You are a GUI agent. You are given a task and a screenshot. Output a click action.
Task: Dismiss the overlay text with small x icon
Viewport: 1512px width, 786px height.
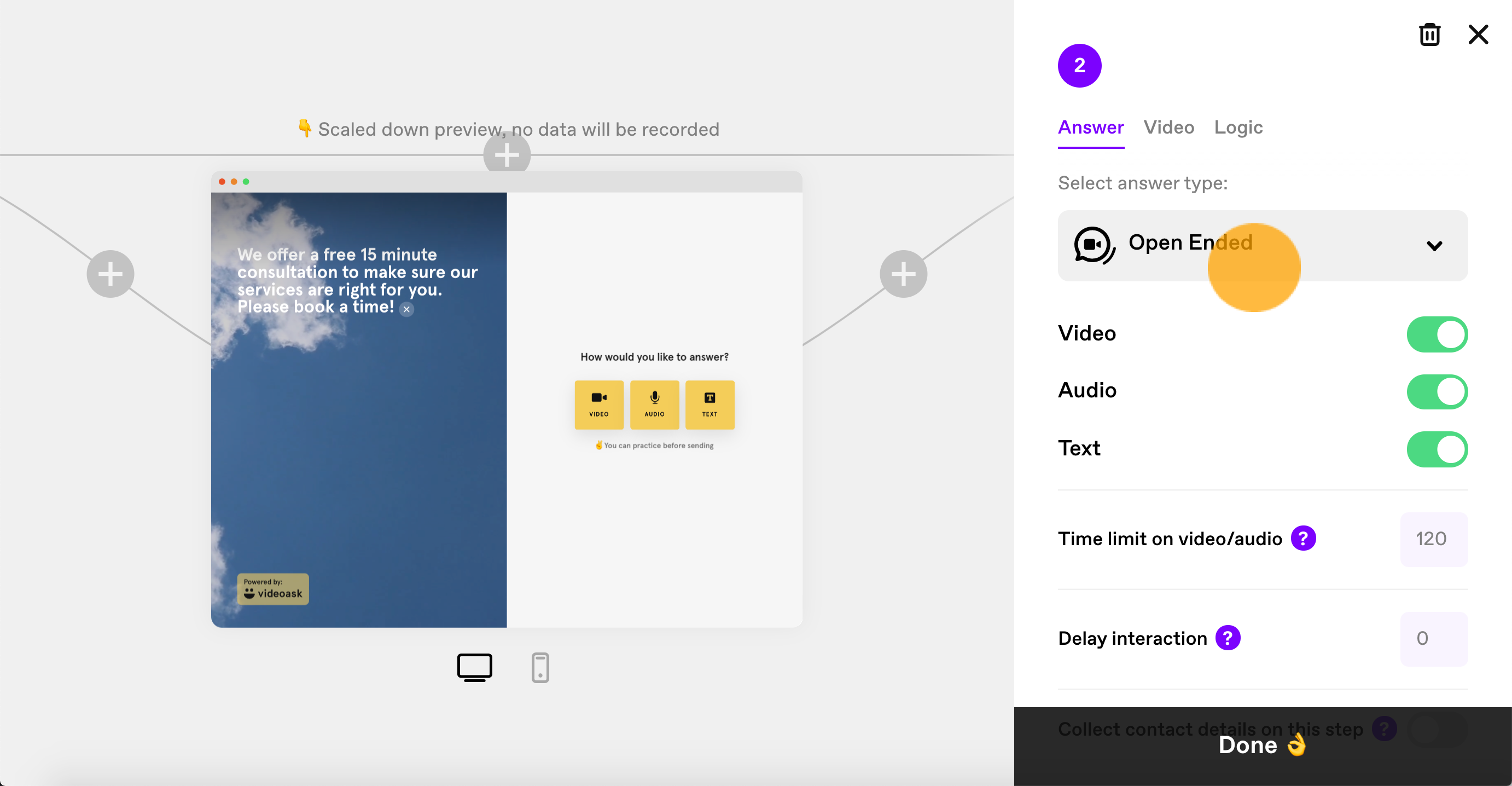407,309
